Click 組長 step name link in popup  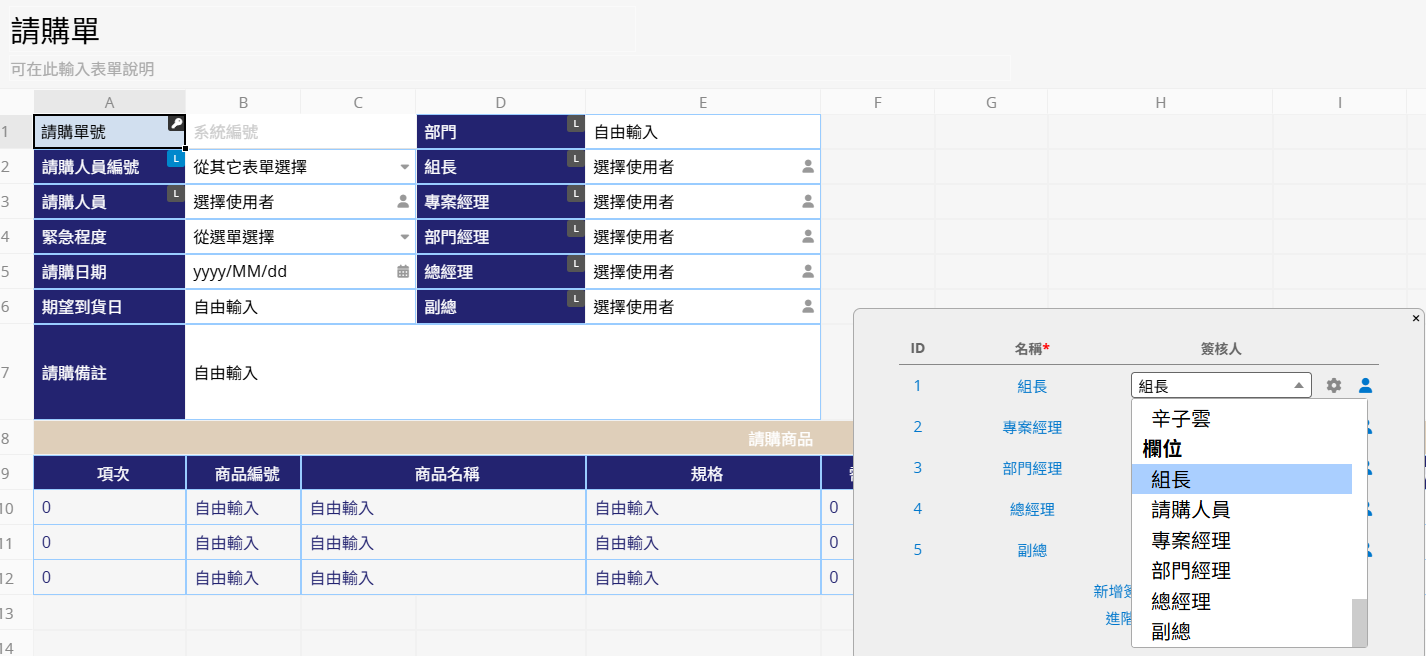click(x=1032, y=386)
